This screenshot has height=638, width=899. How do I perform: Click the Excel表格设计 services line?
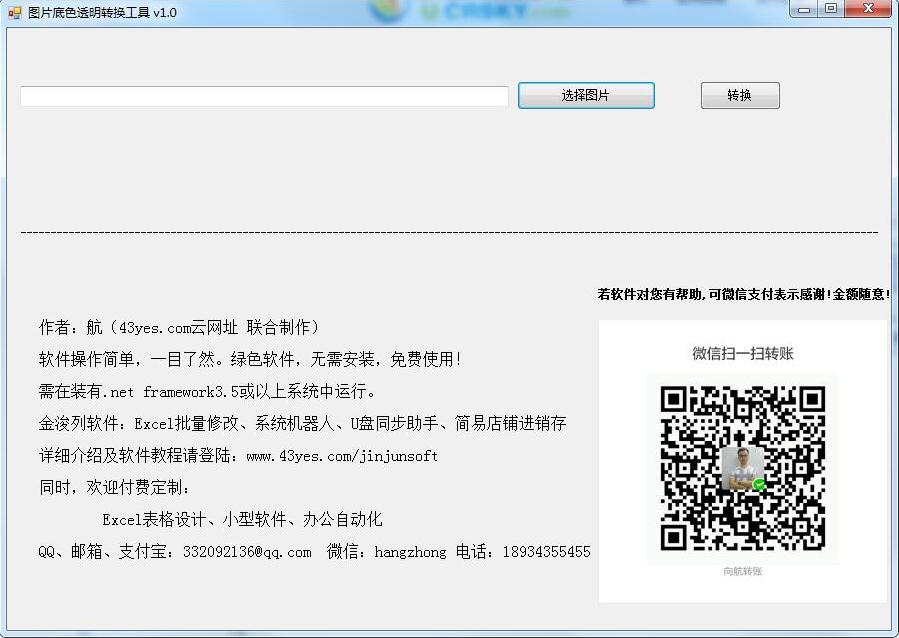pyautogui.click(x=242, y=520)
